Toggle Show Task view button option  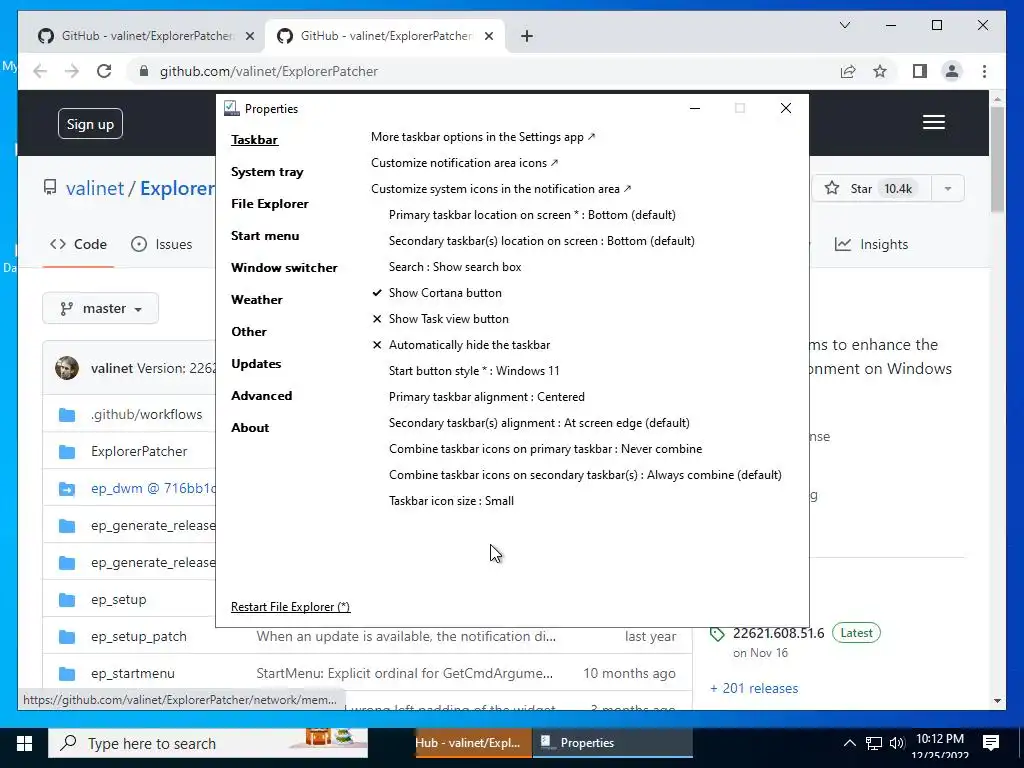440,319
